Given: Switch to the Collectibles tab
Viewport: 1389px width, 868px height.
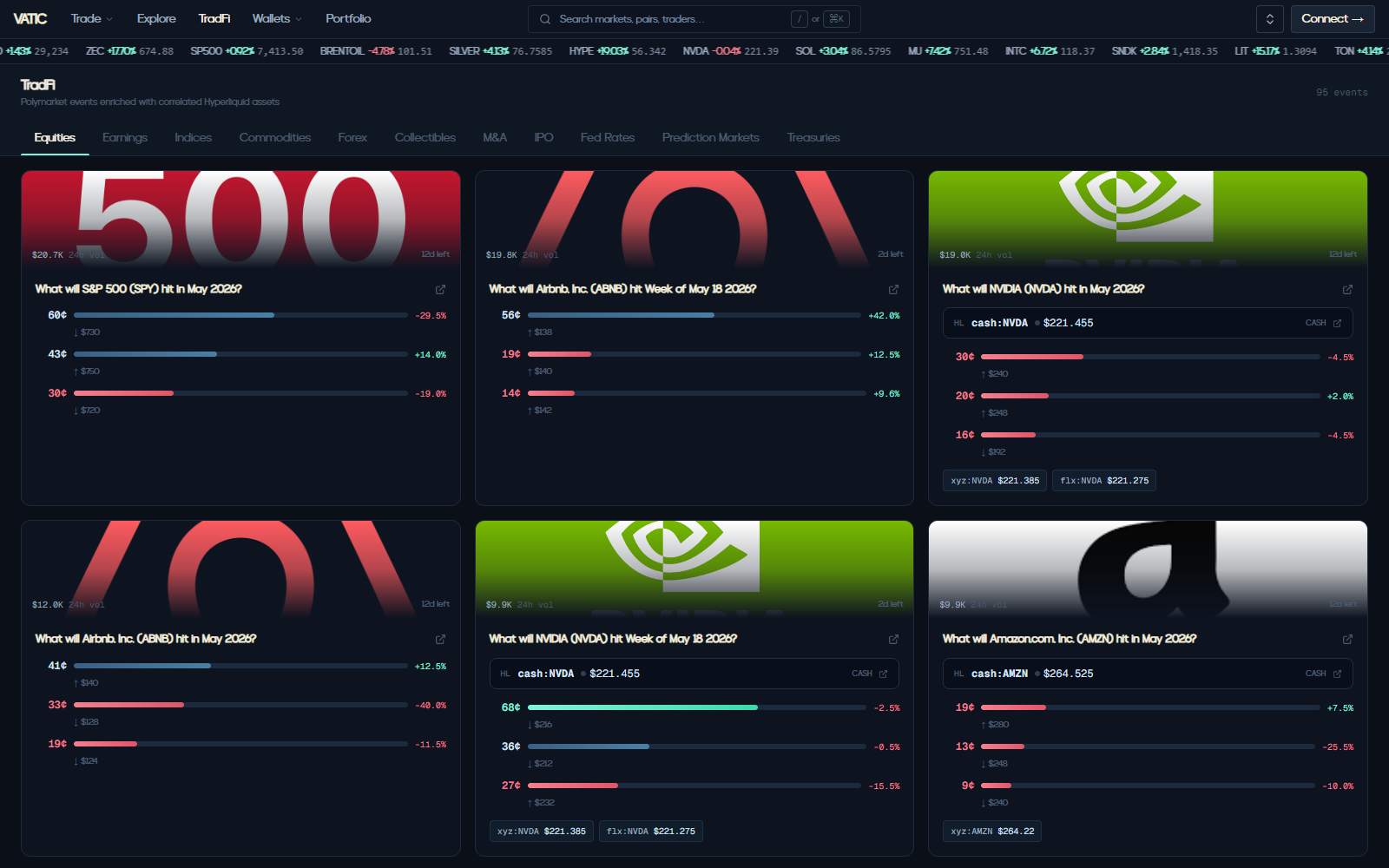Looking at the screenshot, I should (425, 137).
